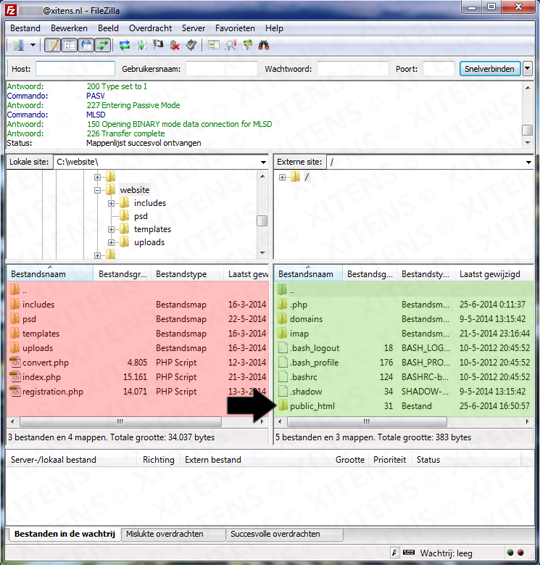This screenshot has width=540, height=565.
Task: Open the Site Manager icon
Action: point(18,45)
